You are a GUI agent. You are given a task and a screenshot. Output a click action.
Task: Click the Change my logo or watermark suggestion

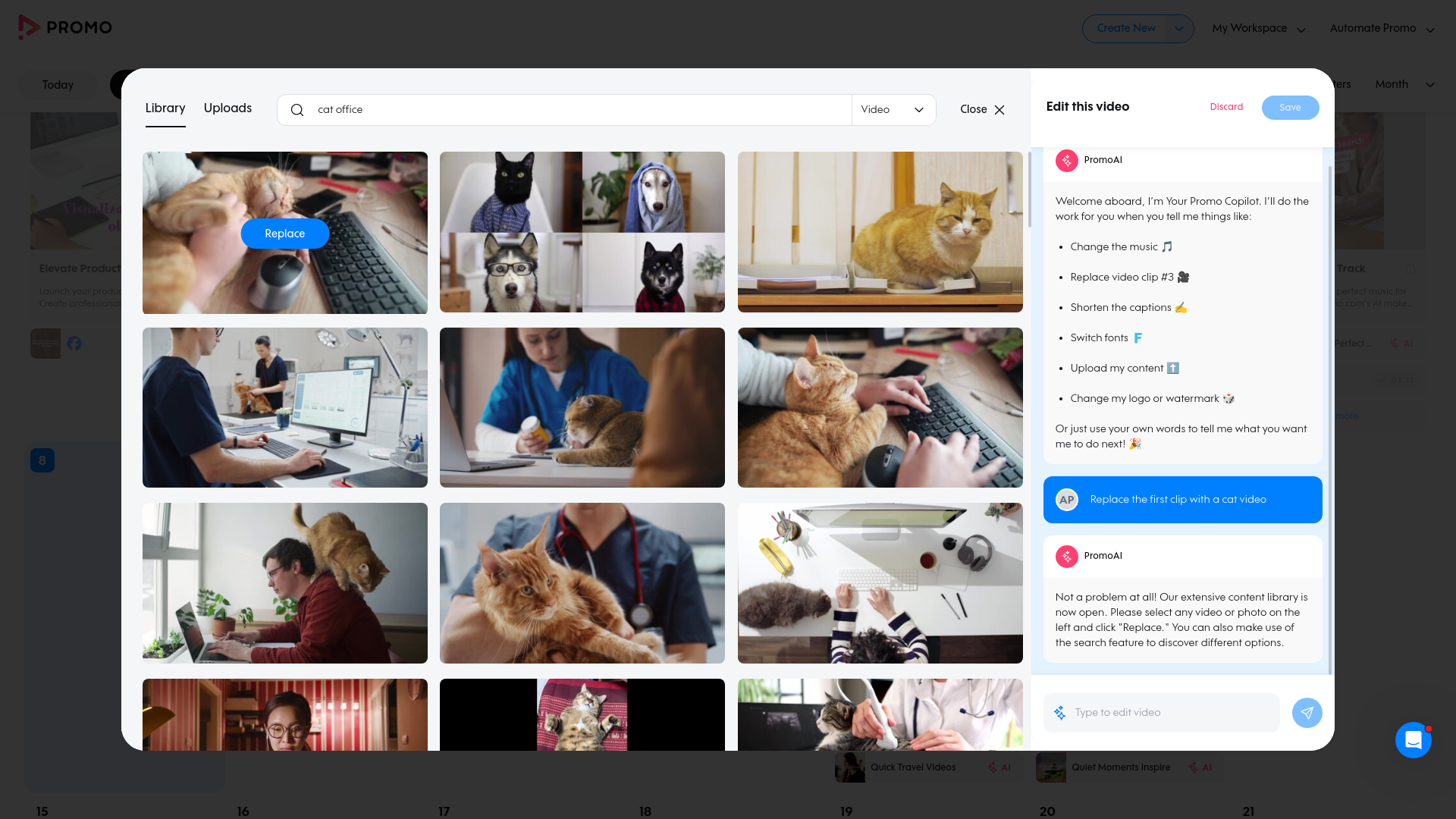(1153, 399)
